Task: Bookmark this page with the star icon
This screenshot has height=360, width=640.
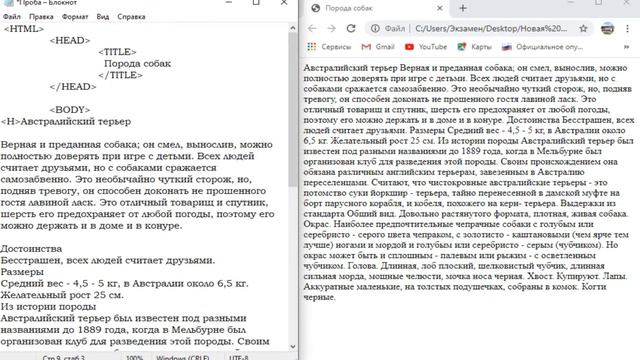Action: tap(583, 29)
